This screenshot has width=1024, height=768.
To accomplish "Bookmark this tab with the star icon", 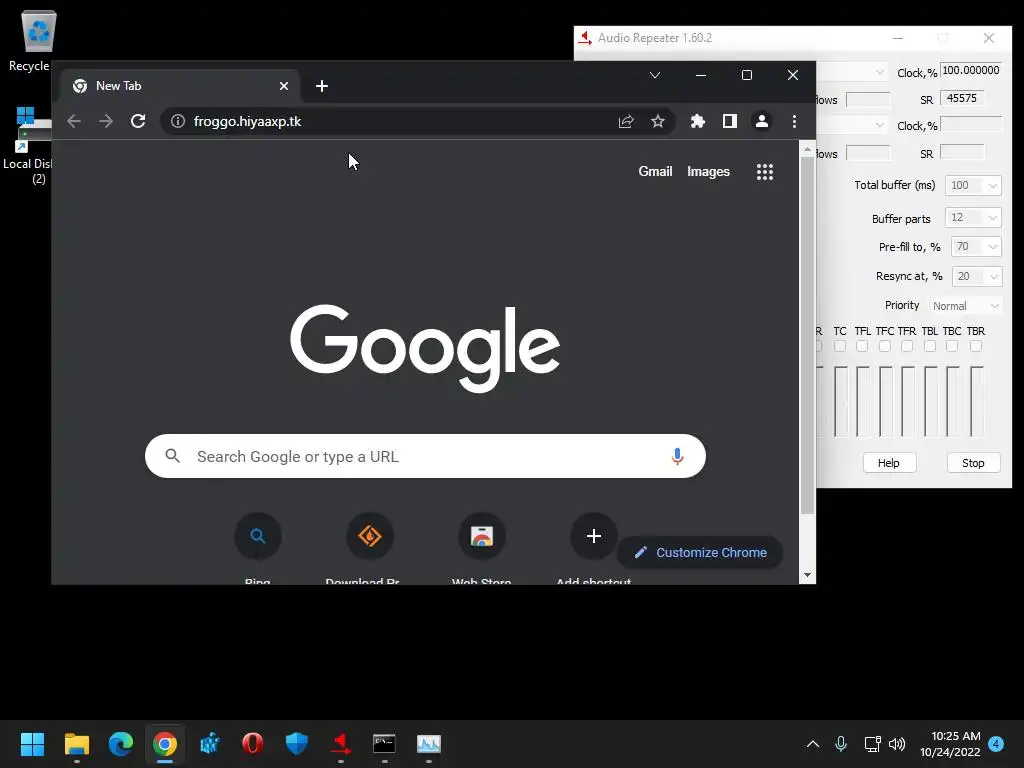I will 658,121.
